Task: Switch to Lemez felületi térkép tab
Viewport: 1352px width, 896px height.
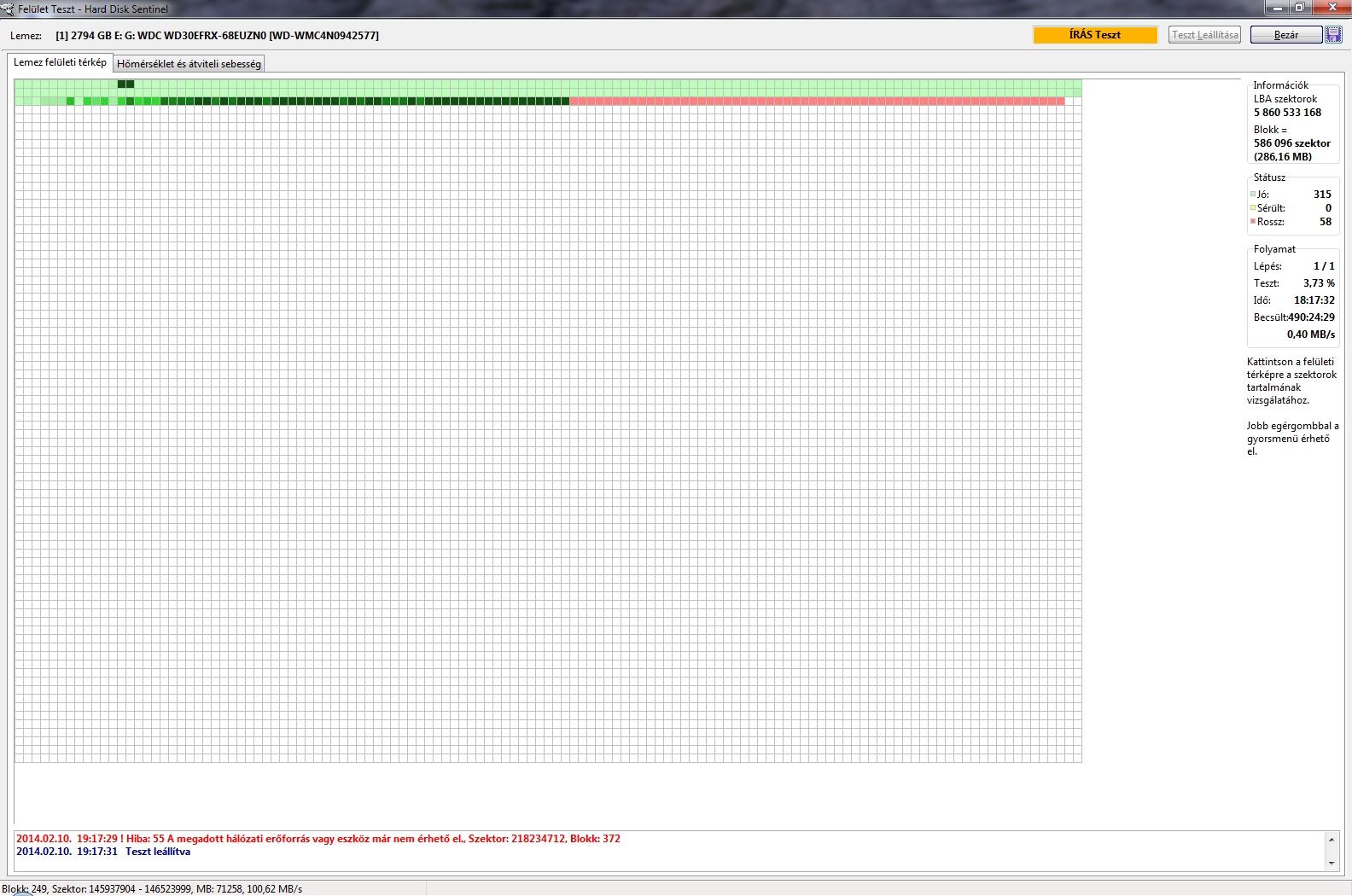Action: point(60,62)
